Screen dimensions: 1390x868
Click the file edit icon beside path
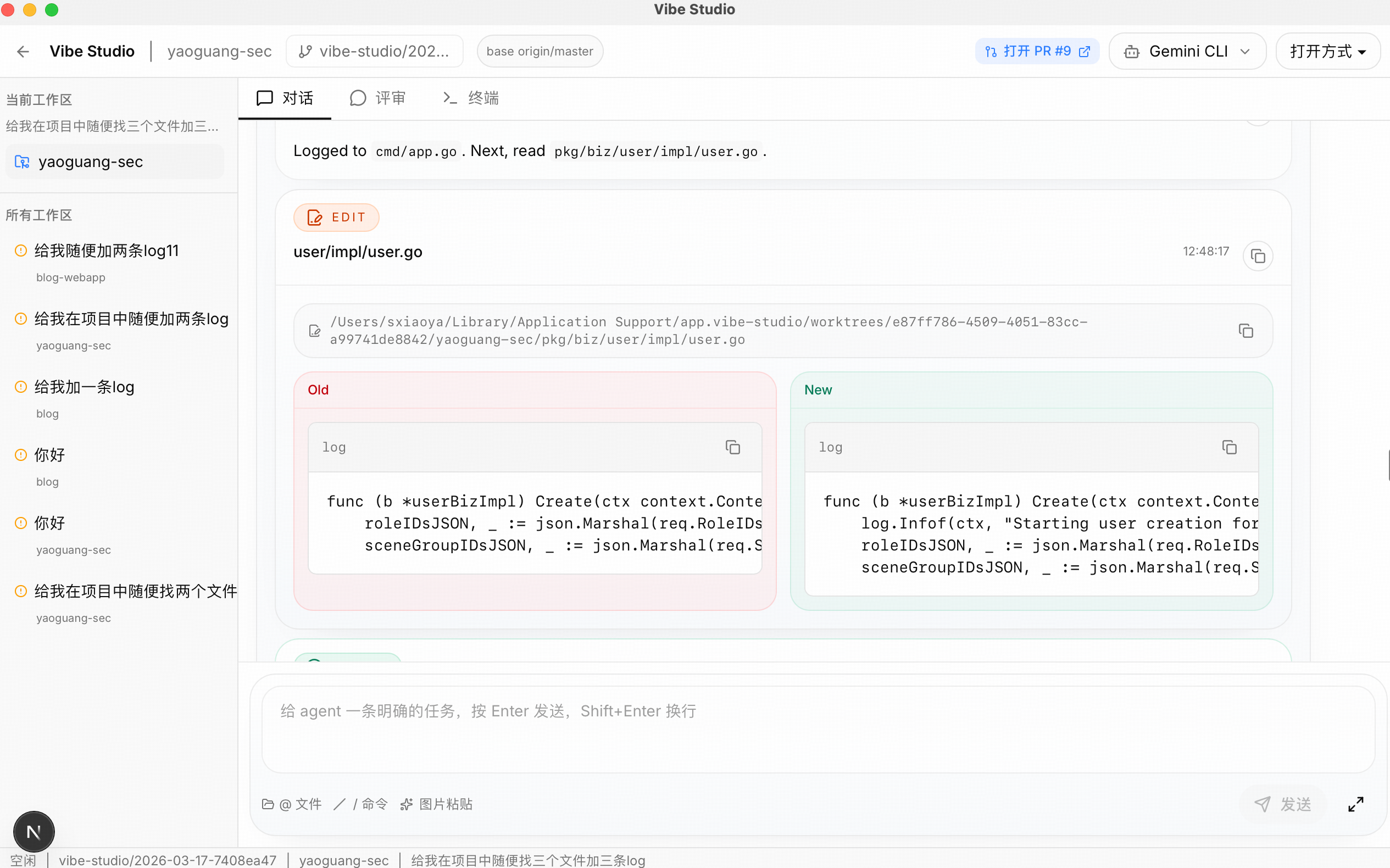click(x=314, y=331)
